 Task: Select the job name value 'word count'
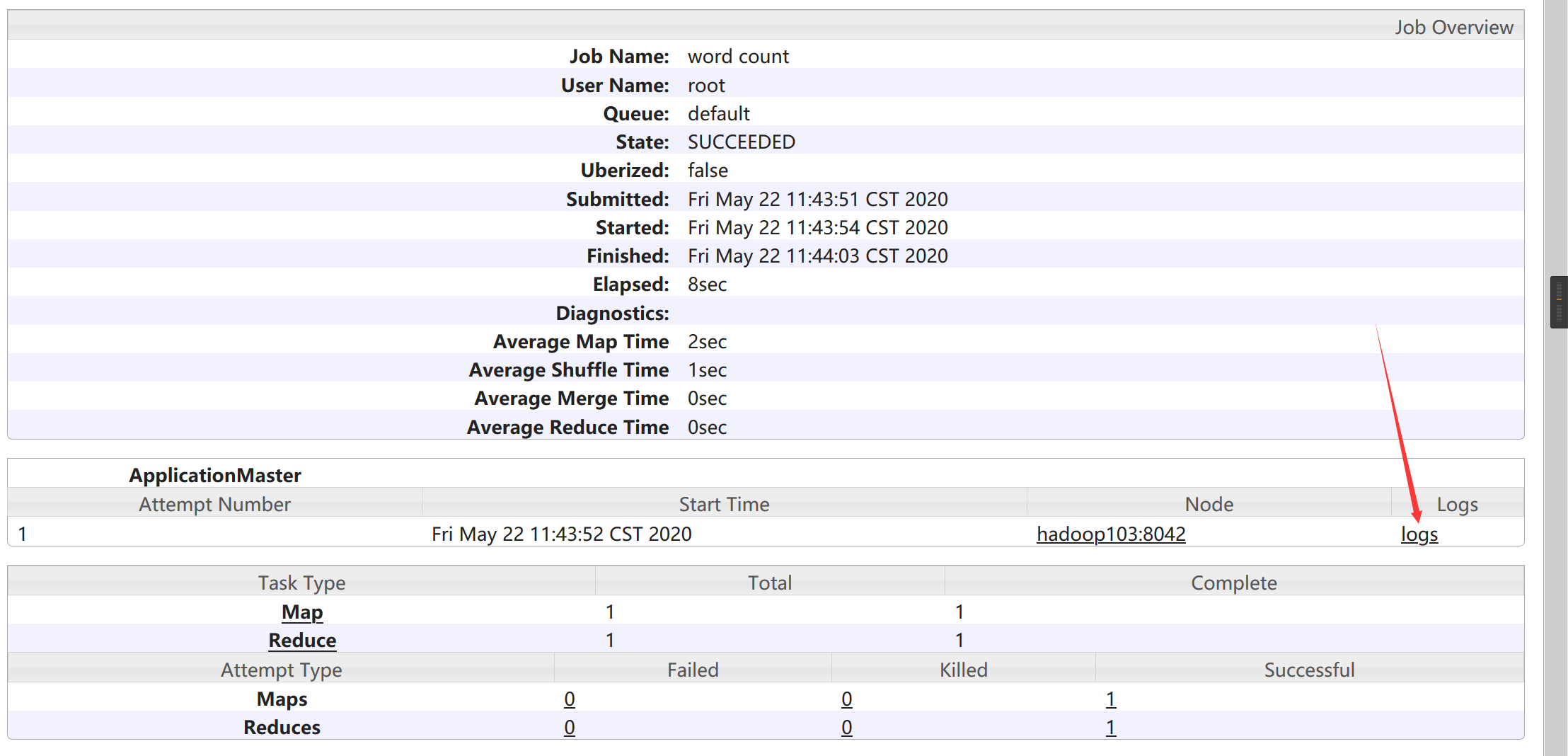[738, 56]
